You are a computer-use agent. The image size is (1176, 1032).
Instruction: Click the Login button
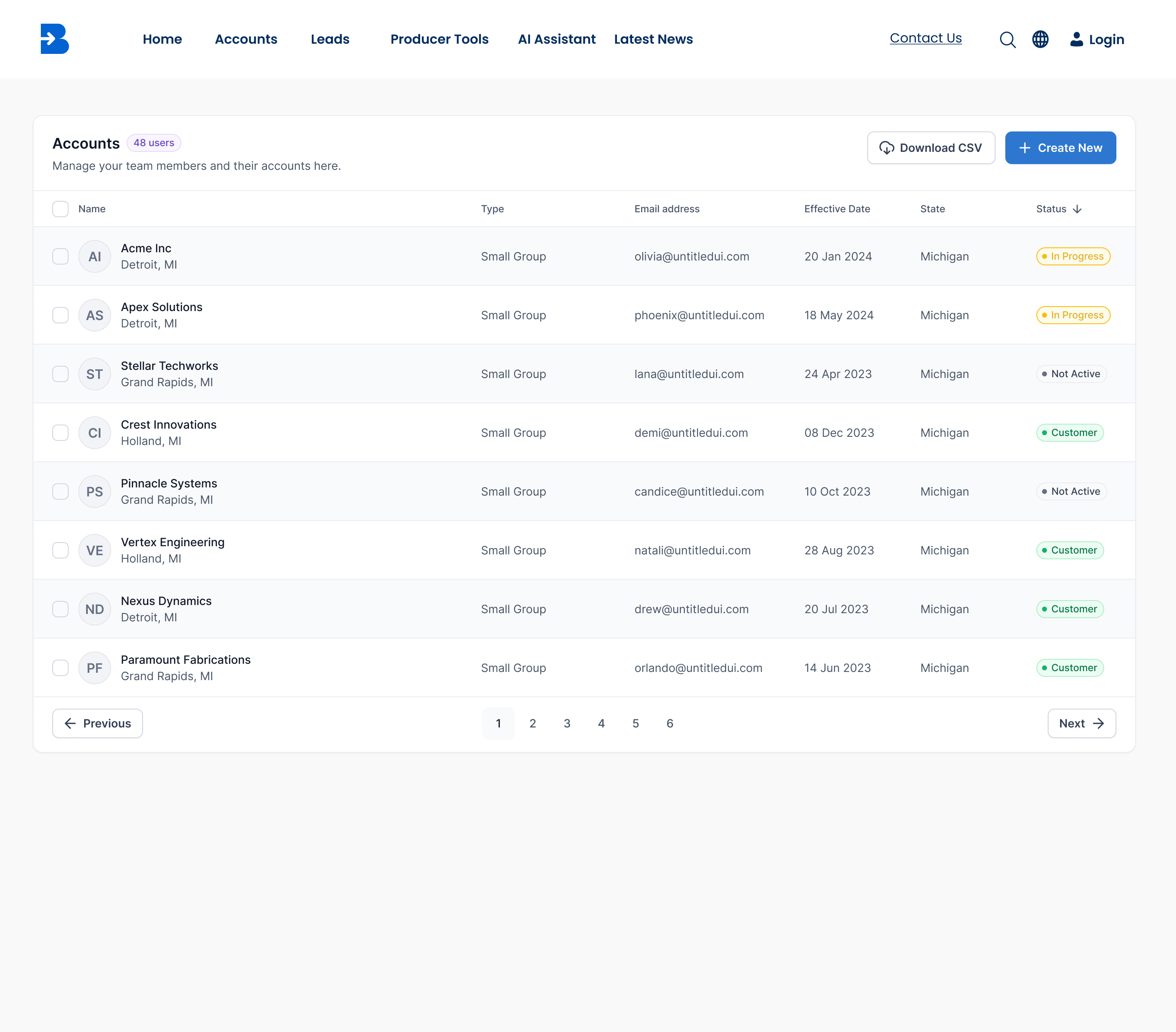coord(1097,39)
